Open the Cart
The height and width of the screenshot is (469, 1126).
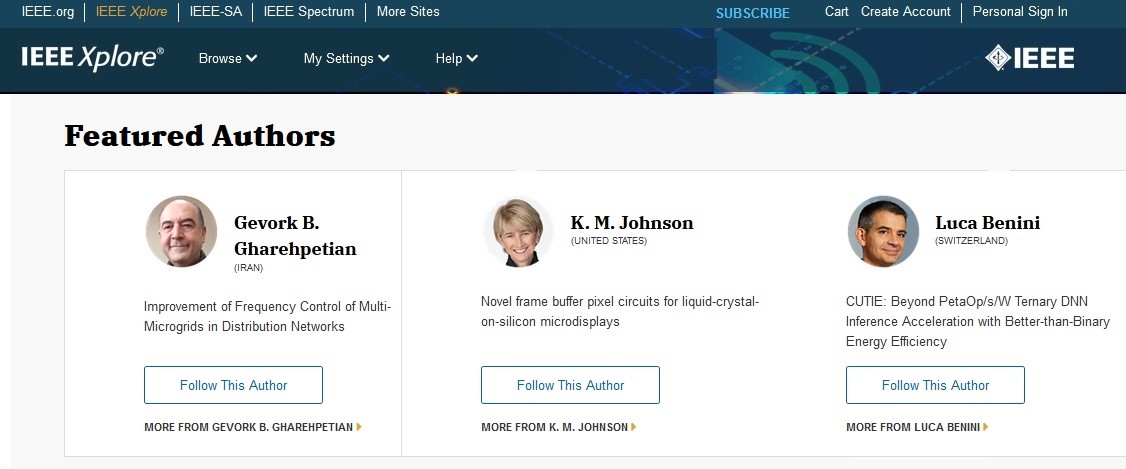(x=836, y=12)
